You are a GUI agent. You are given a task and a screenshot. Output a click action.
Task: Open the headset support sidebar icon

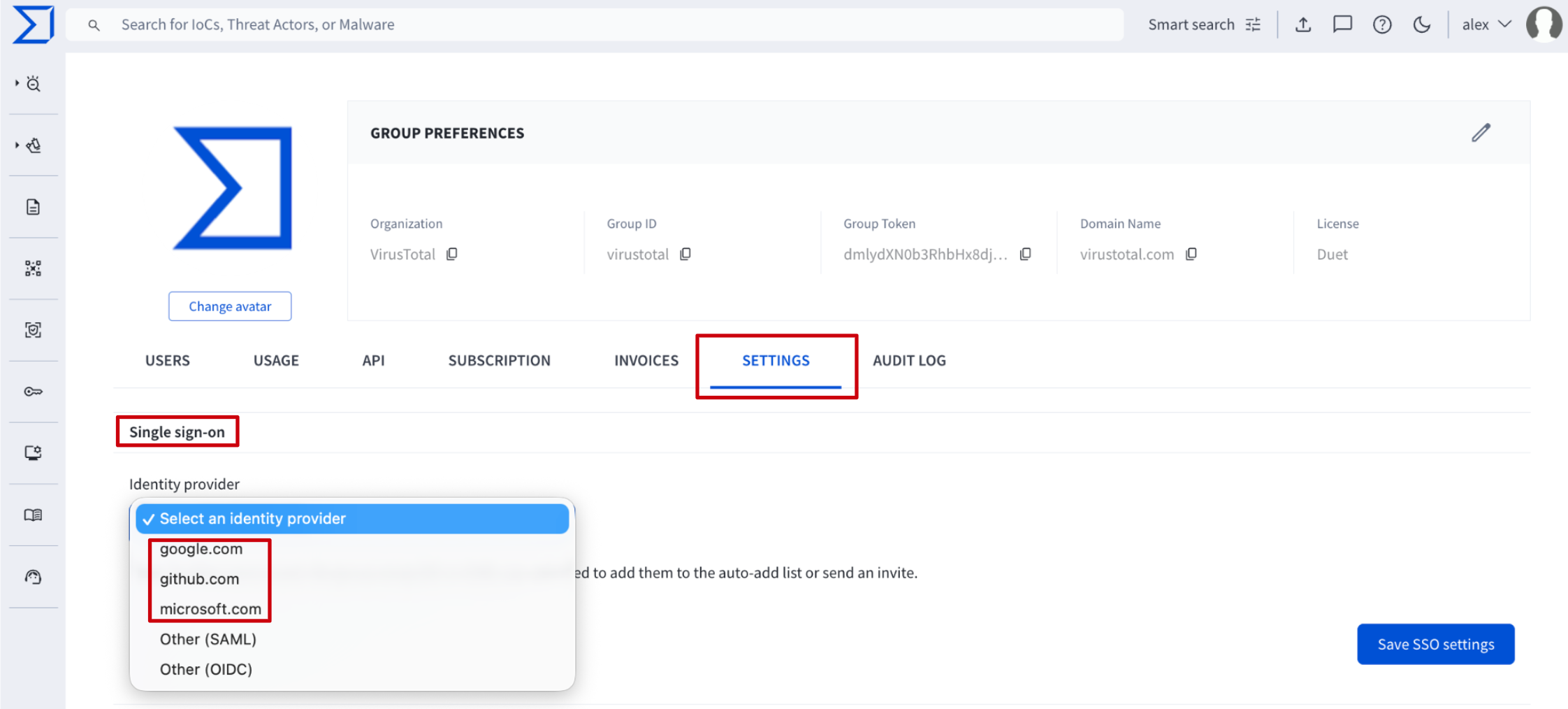pos(33,577)
